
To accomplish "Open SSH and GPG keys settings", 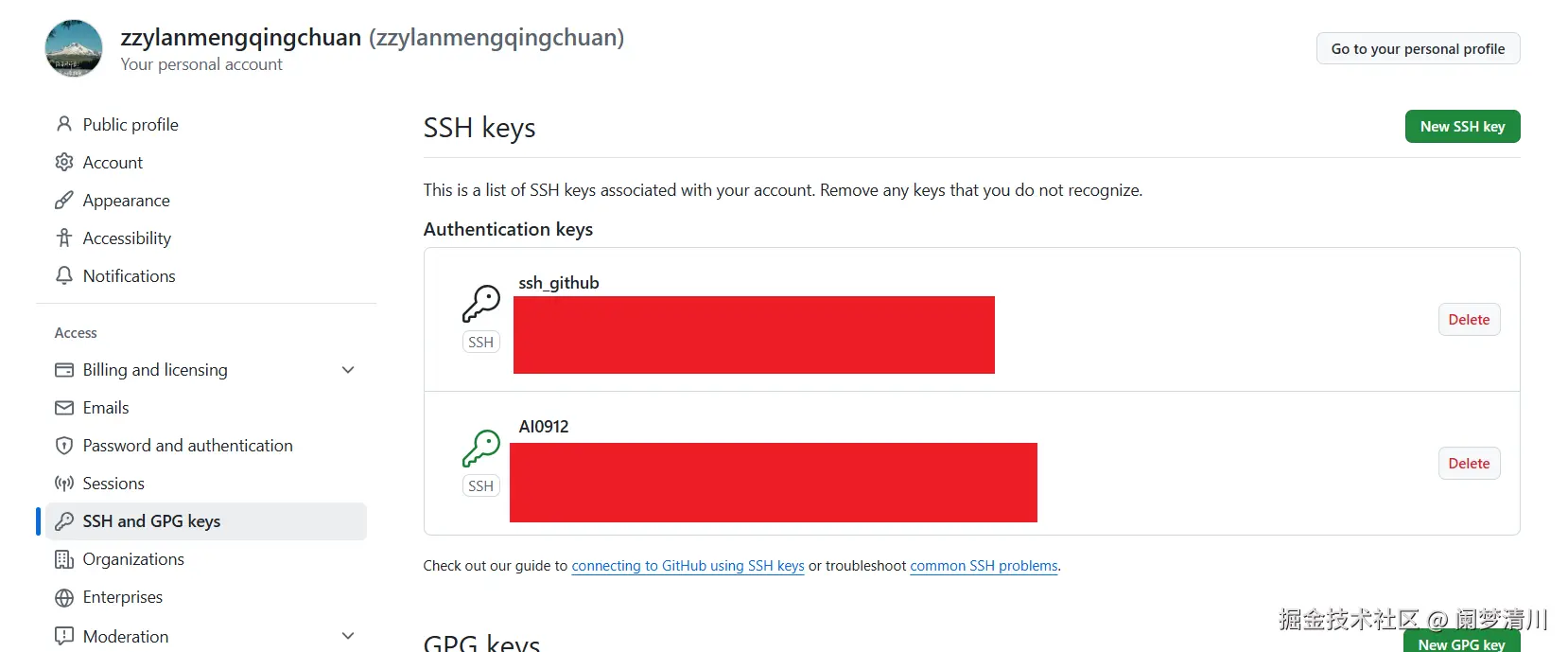I will pos(151,521).
